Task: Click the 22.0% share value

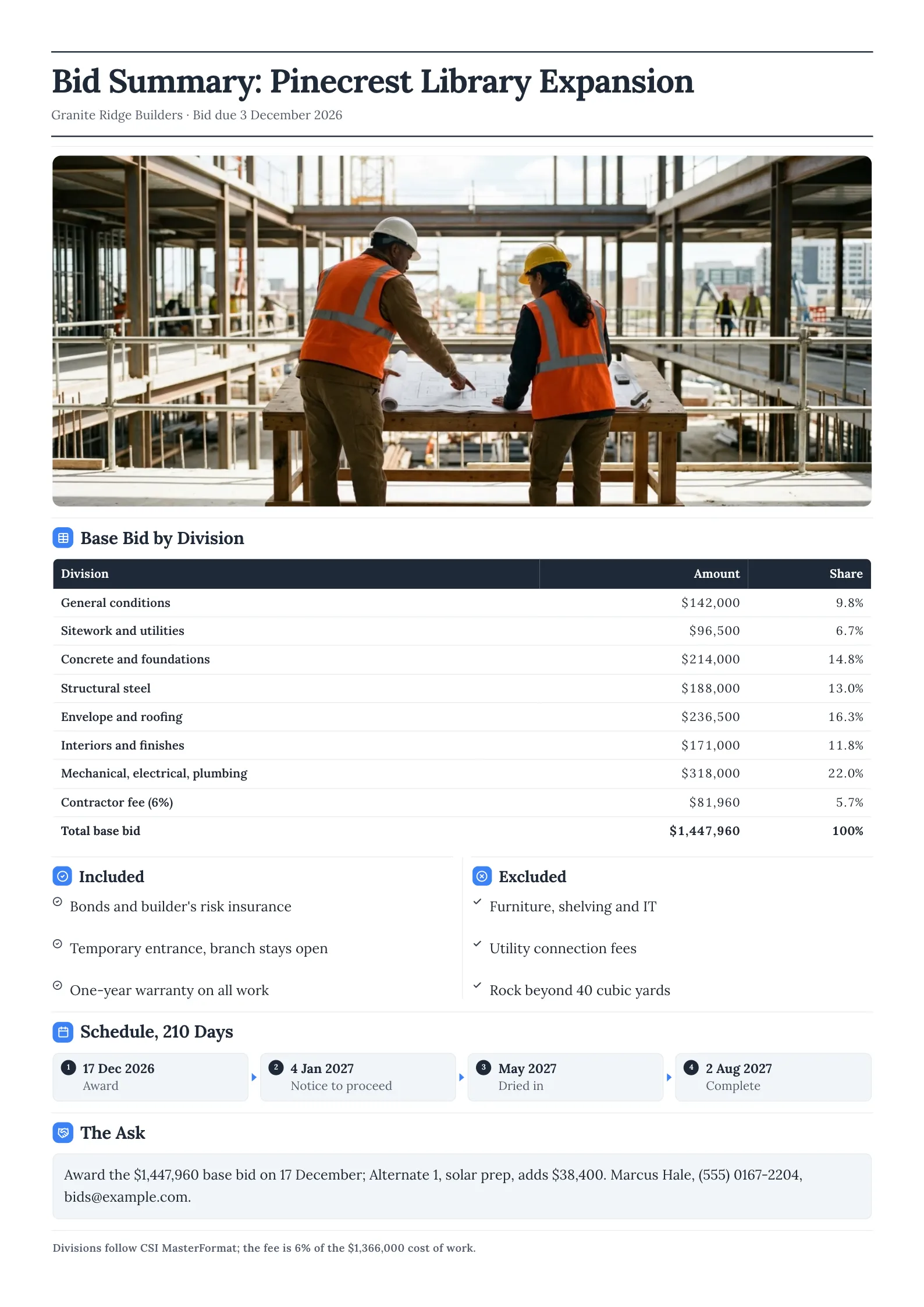Action: click(x=845, y=773)
